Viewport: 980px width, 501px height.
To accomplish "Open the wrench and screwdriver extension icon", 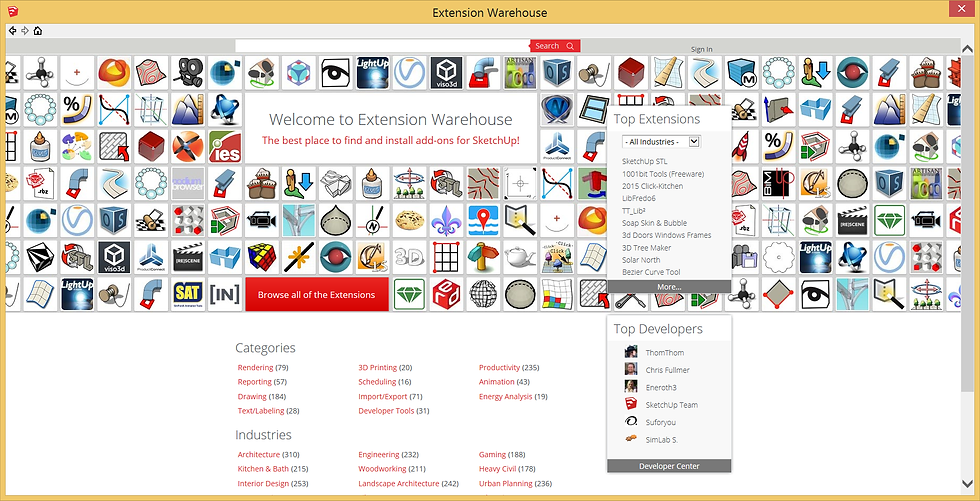I will tap(631, 301).
